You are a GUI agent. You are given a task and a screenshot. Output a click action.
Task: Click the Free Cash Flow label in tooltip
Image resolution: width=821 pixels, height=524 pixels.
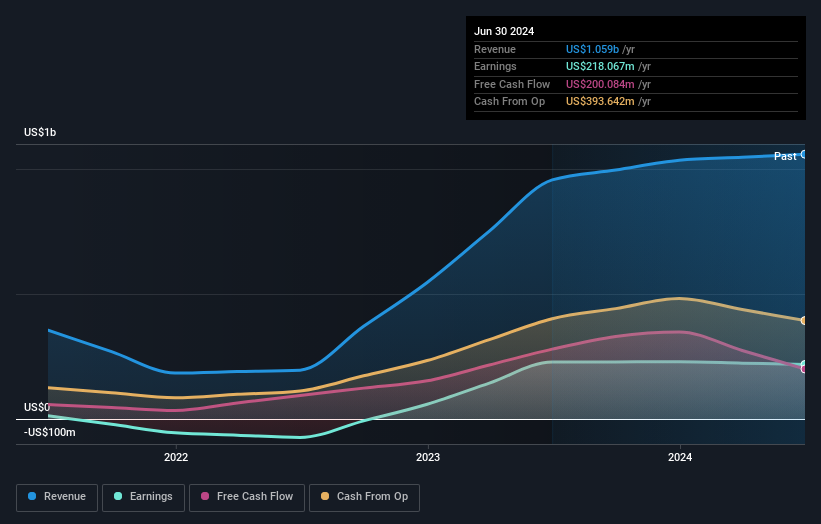(x=512, y=84)
